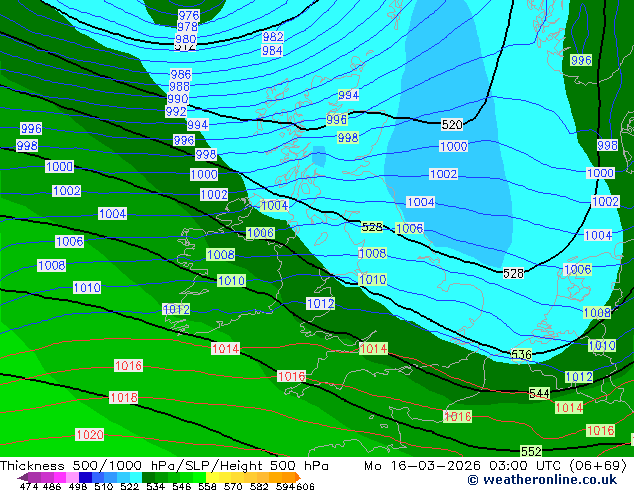Screen dimensions: 634x490
Task: Select the 552 height contour label
Action: [531, 451]
